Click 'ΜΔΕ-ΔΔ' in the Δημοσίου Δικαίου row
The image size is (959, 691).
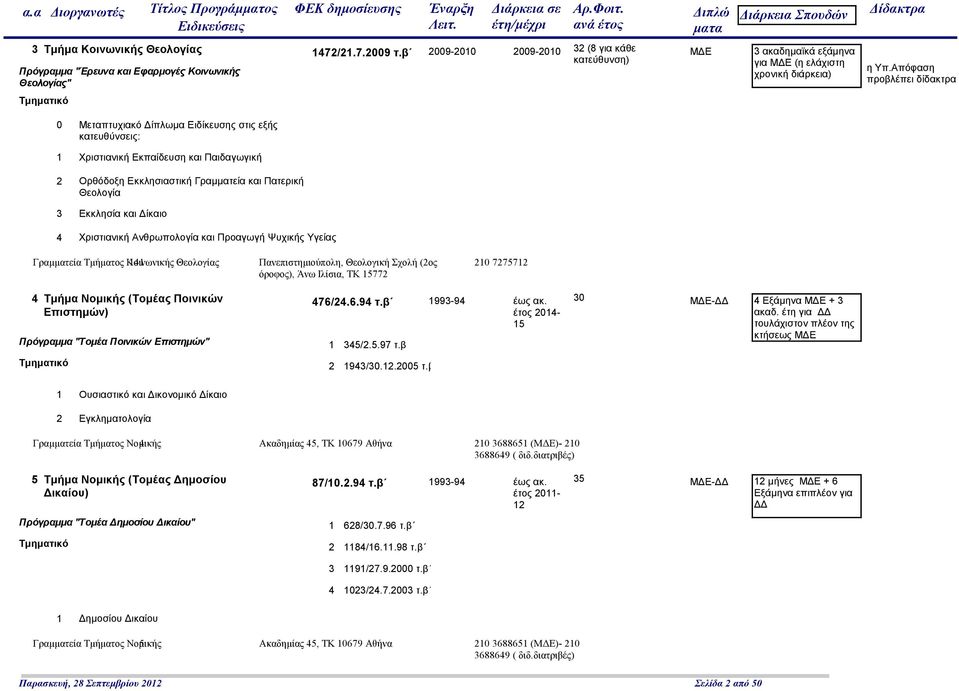[x=709, y=482]
